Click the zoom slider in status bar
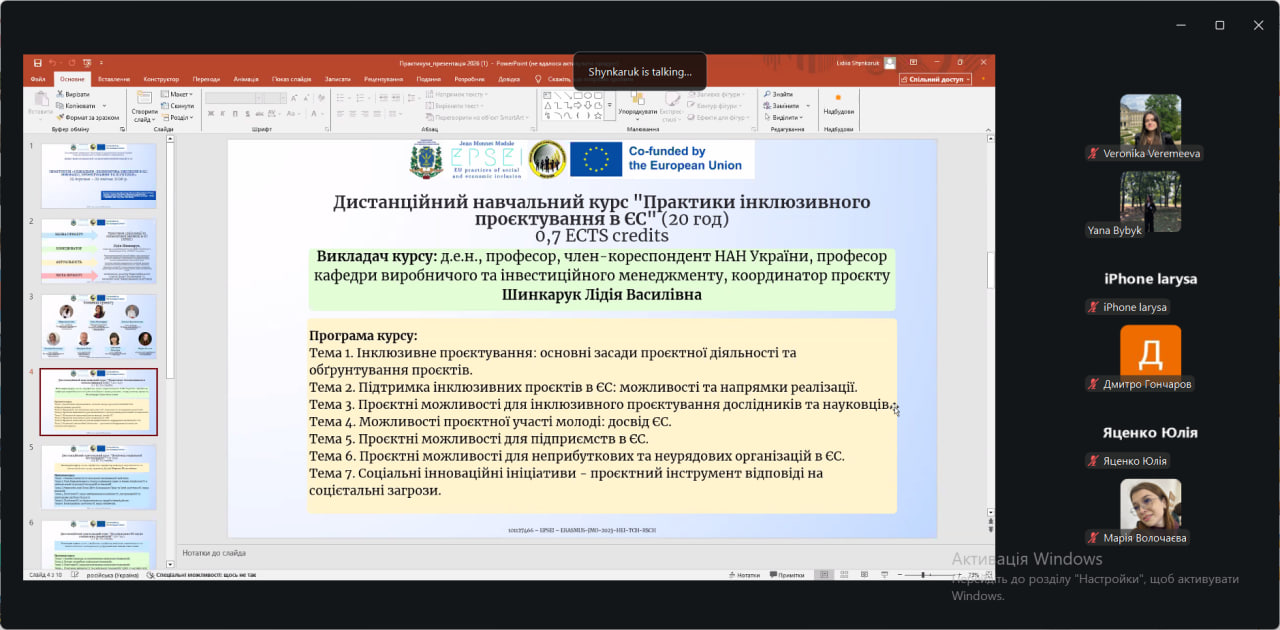1280x630 pixels. pyautogui.click(x=923, y=575)
